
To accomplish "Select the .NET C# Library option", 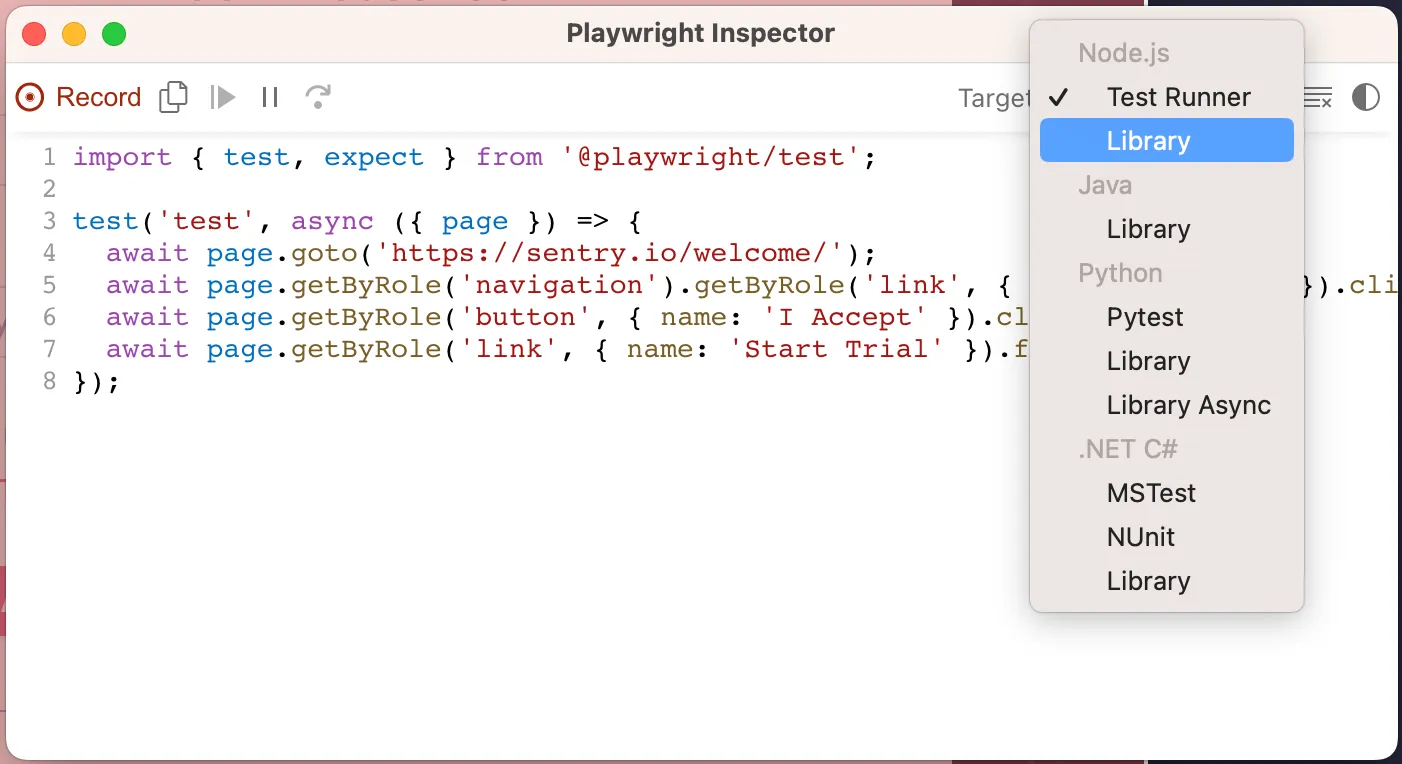I will [x=1148, y=581].
